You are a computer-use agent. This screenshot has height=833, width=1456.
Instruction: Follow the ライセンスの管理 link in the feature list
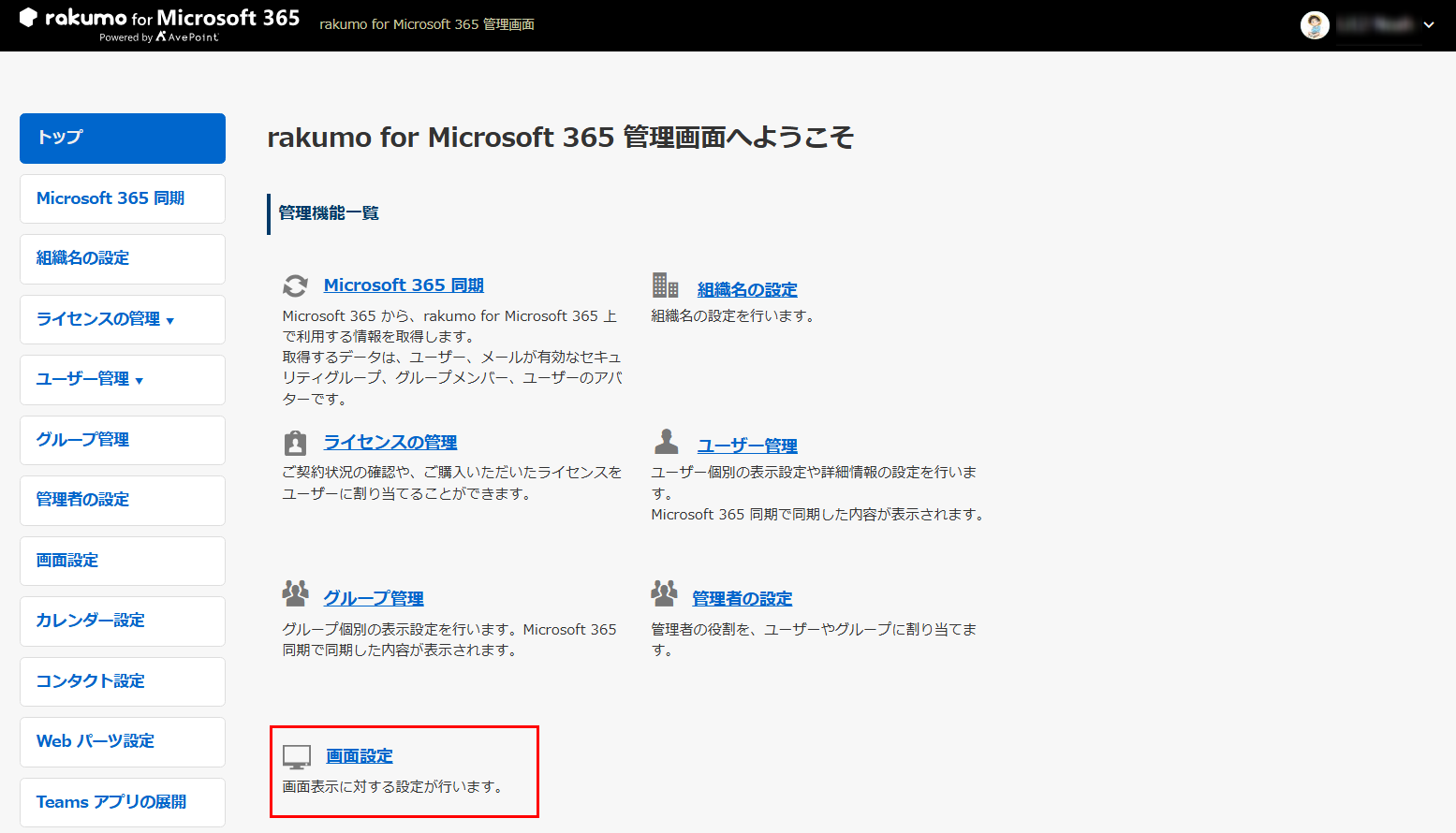[390, 443]
